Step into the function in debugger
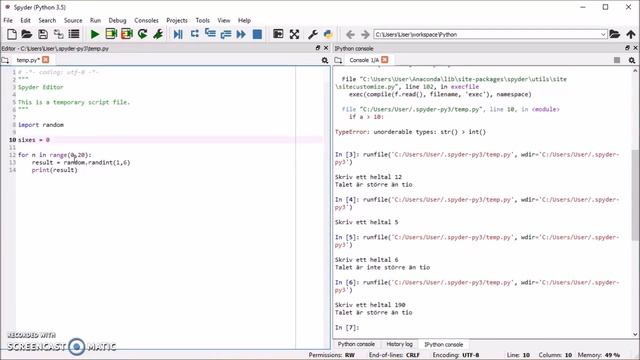Screen dimensions: 640x360 pyautogui.click(x=210, y=33)
